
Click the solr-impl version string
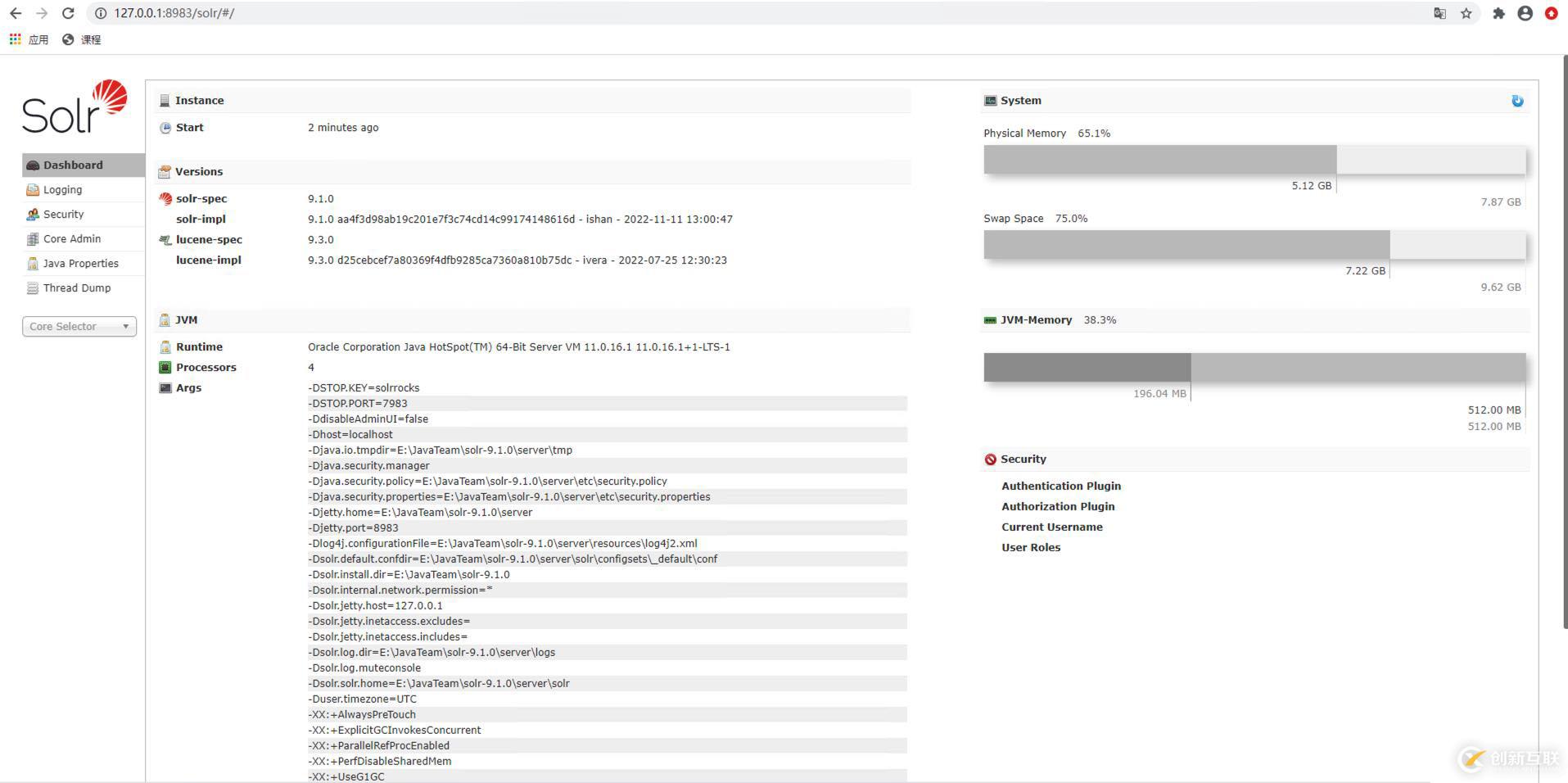520,220
